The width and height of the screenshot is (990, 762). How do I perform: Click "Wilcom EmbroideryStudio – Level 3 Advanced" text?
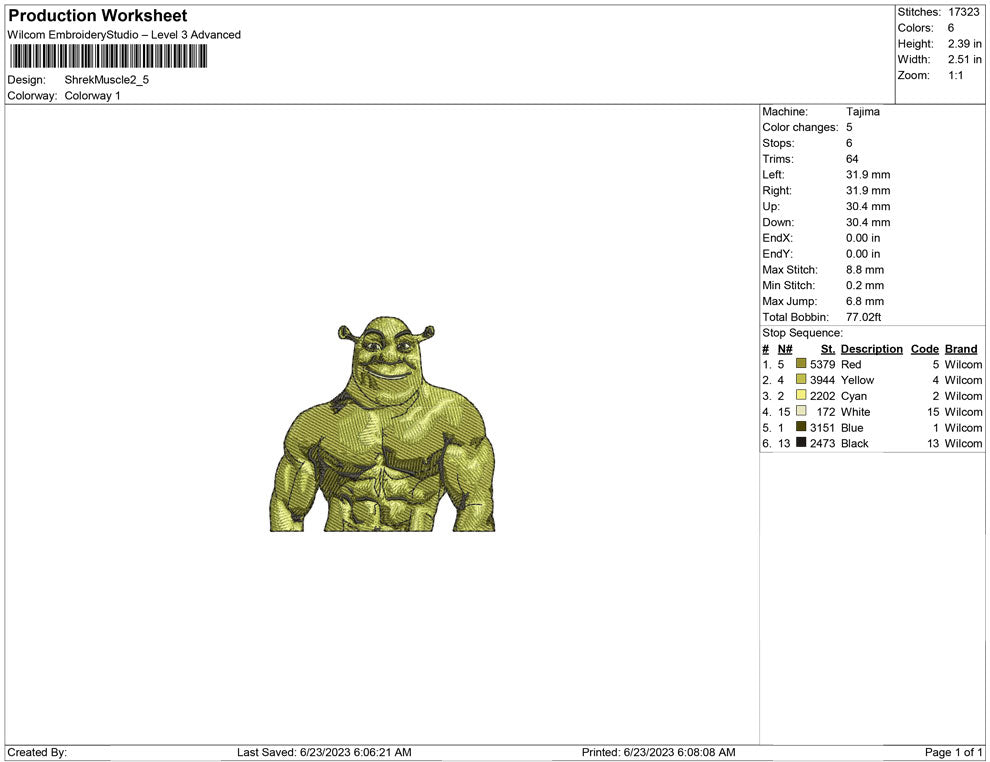coord(124,35)
